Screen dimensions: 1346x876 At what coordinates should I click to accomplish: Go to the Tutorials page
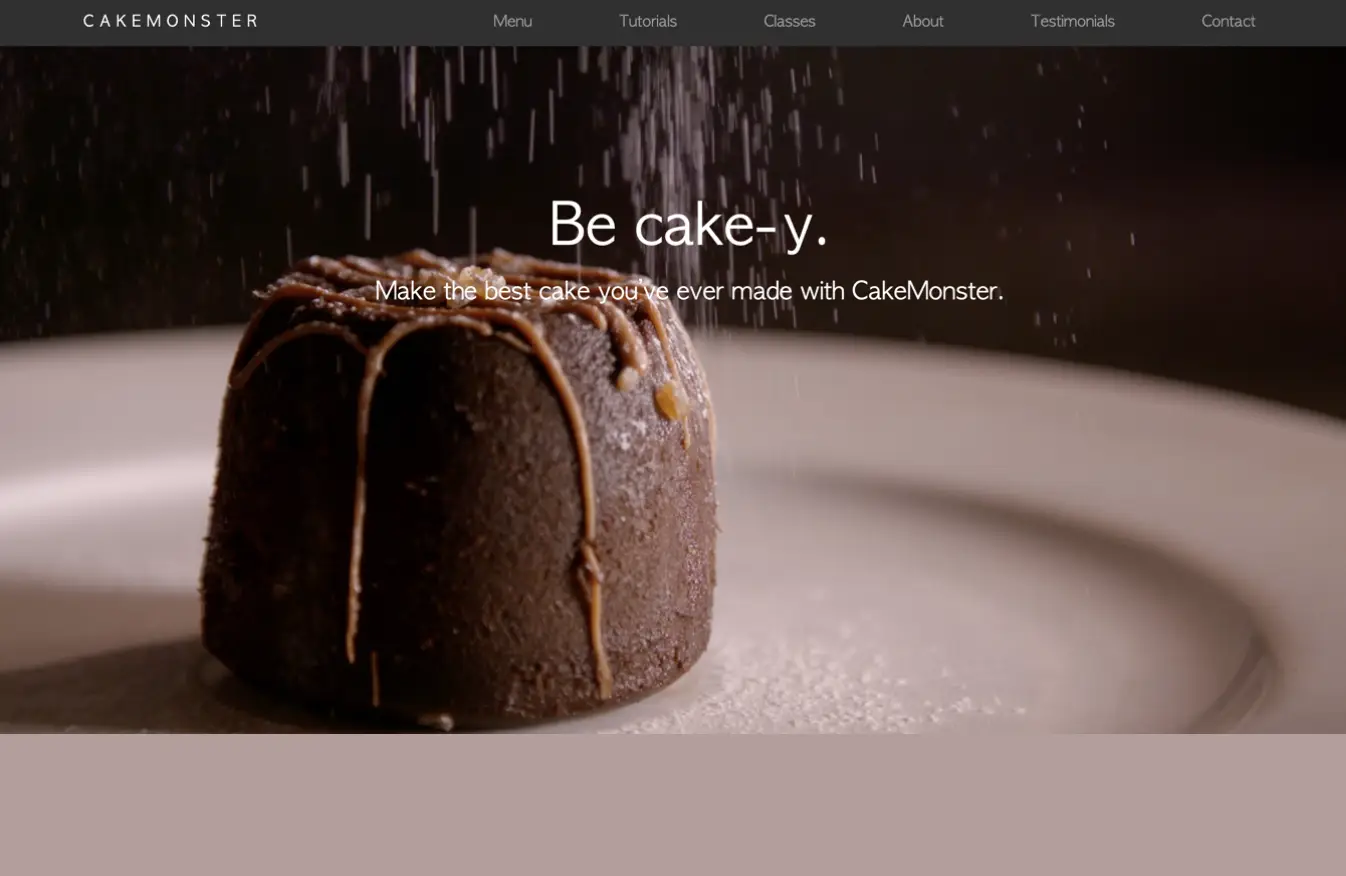coord(647,21)
